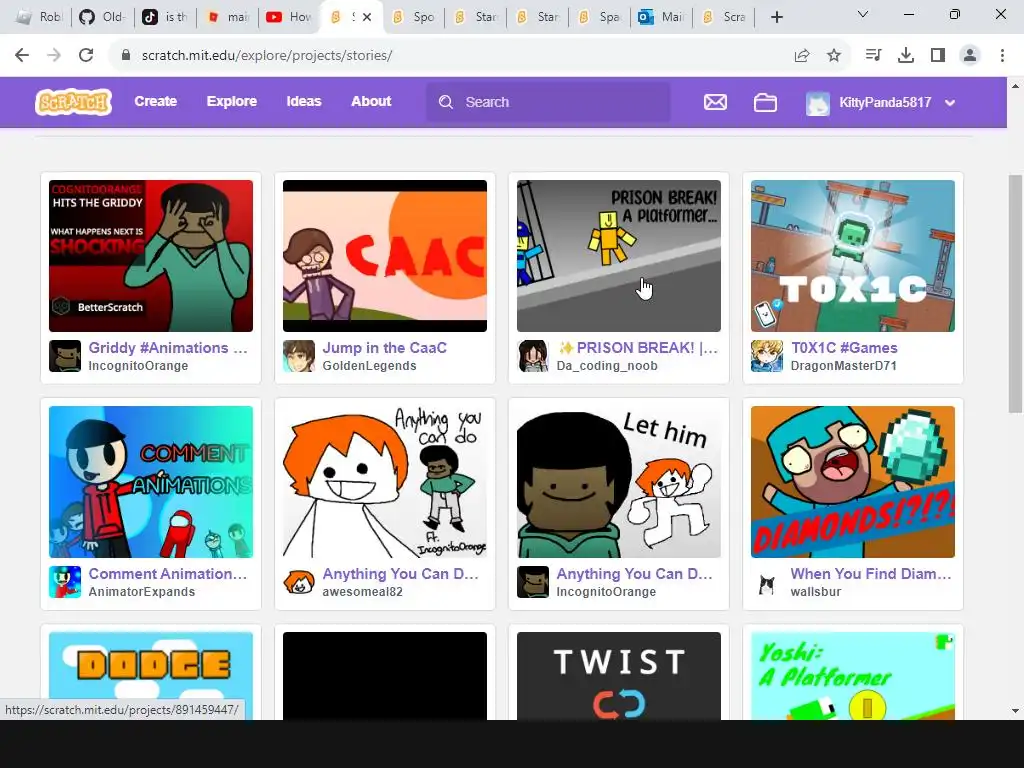Open the Chrome three-dot menu
Viewport: 1024px width, 768px height.
(x=1002, y=56)
